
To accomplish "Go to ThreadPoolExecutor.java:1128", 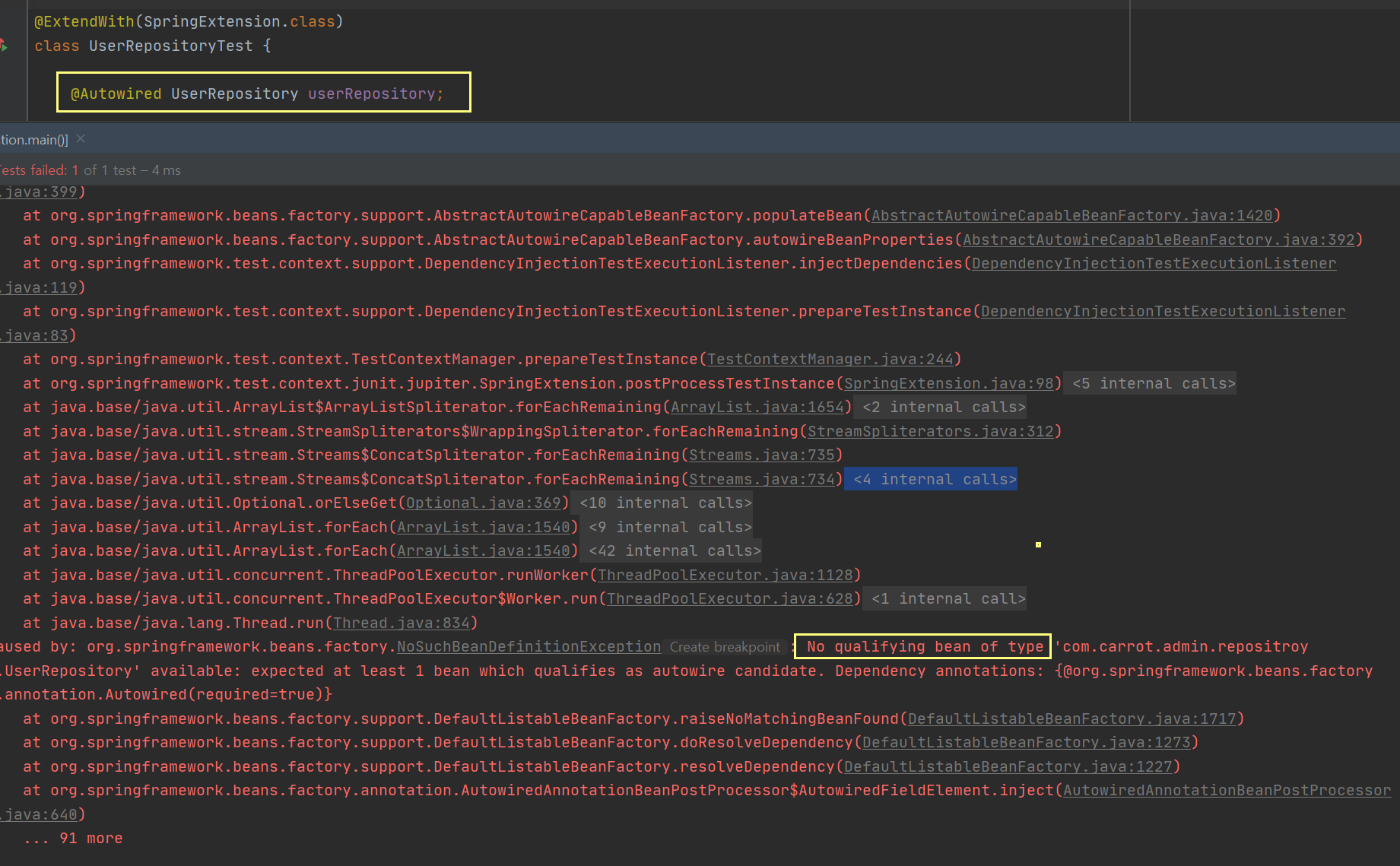I will tap(725, 576).
